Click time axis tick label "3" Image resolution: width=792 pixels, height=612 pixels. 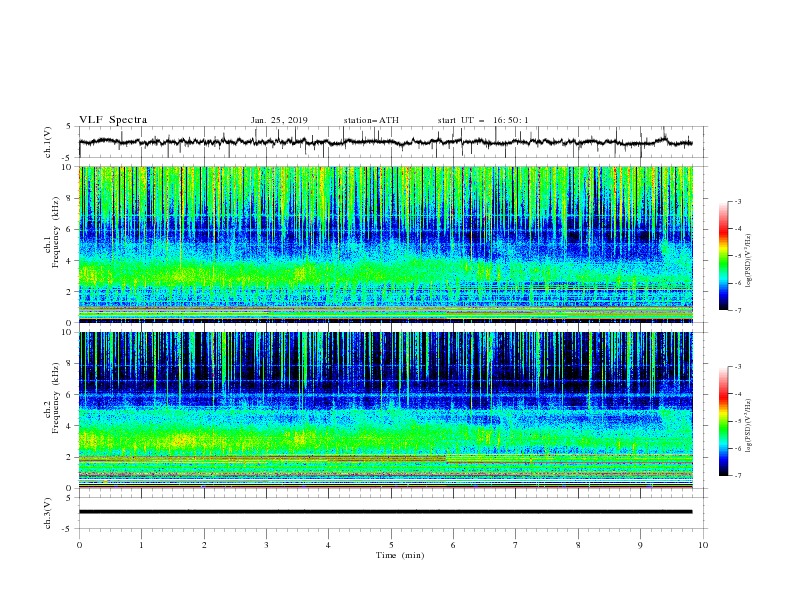[x=266, y=545]
